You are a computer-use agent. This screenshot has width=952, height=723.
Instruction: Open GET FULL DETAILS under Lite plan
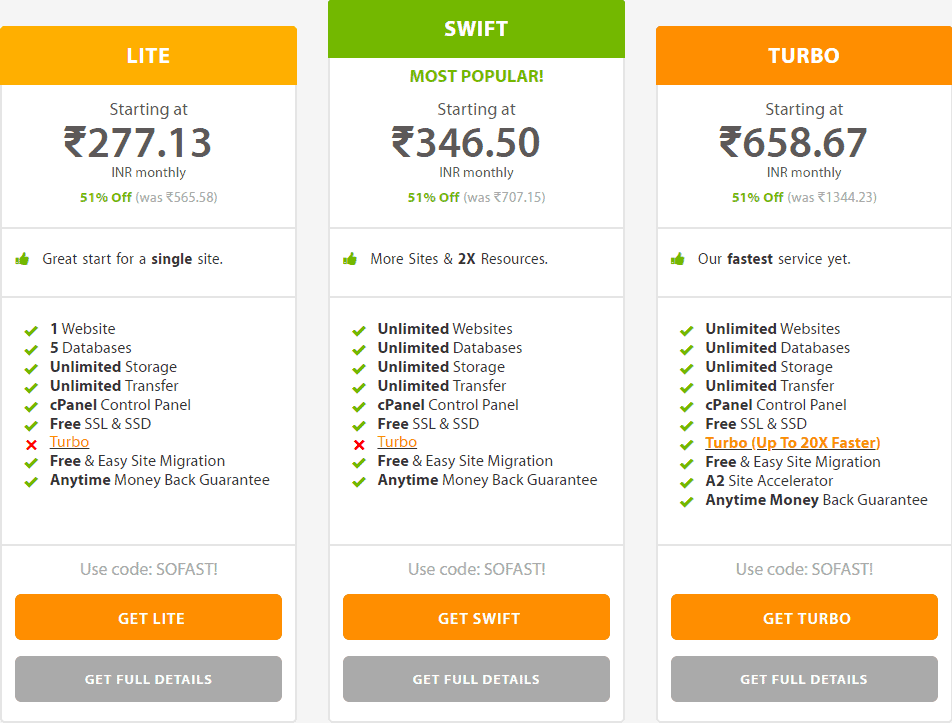point(148,679)
